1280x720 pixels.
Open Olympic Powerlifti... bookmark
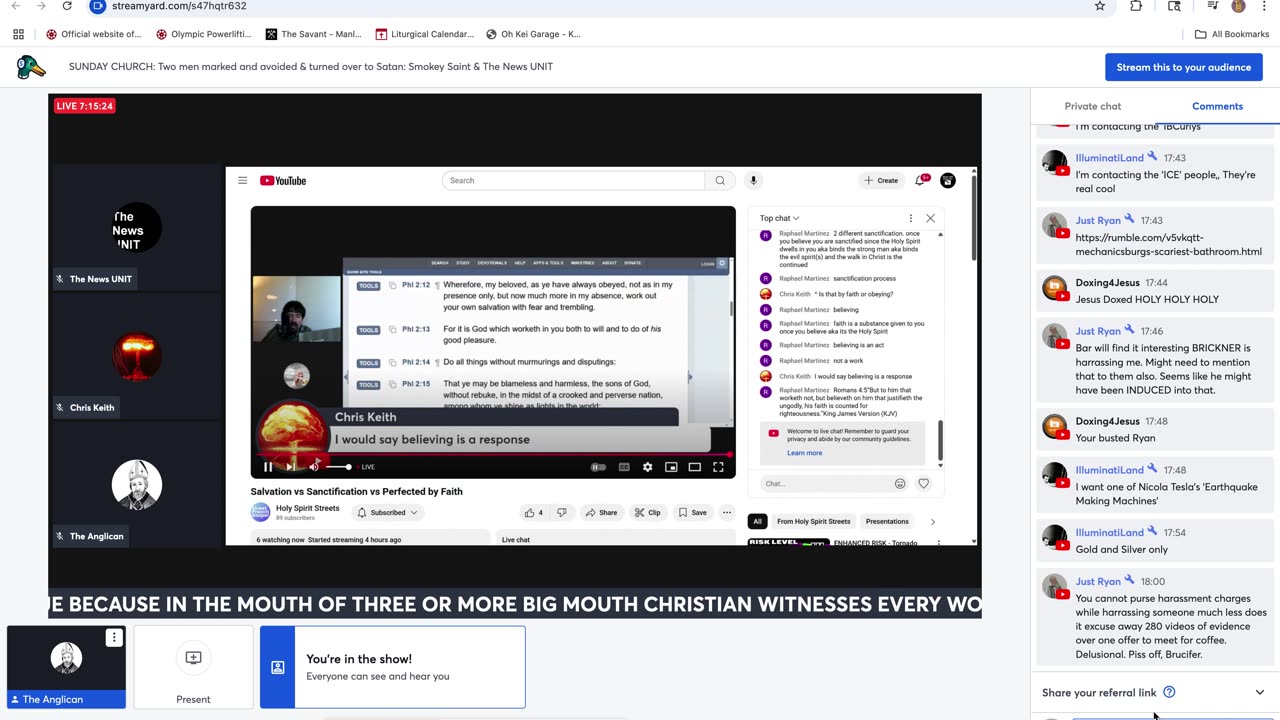tap(204, 34)
